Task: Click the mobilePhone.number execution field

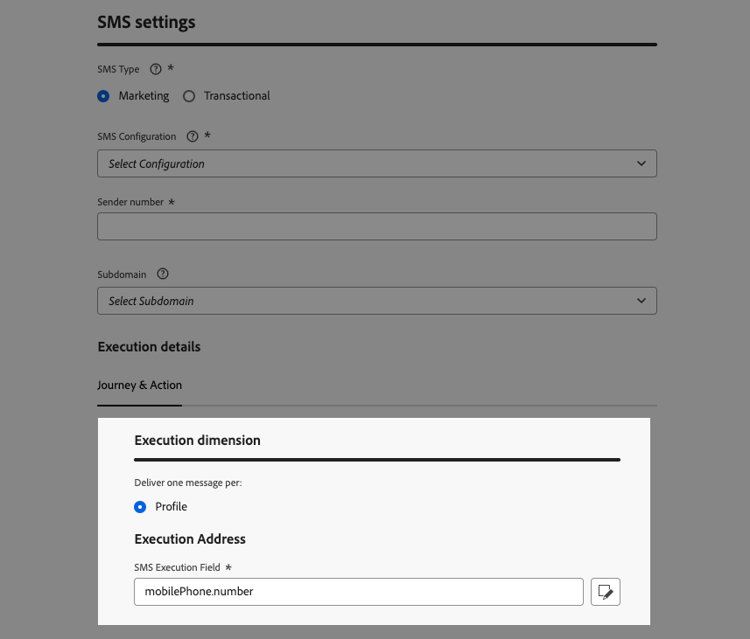Action: (358, 592)
